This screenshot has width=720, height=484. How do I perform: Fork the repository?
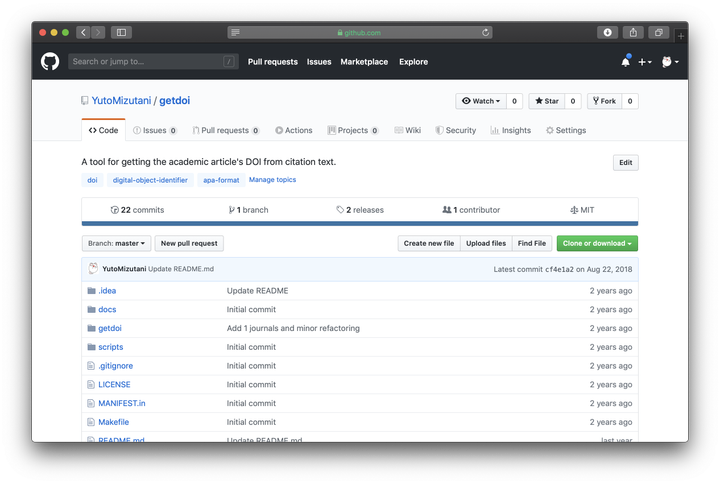click(604, 101)
